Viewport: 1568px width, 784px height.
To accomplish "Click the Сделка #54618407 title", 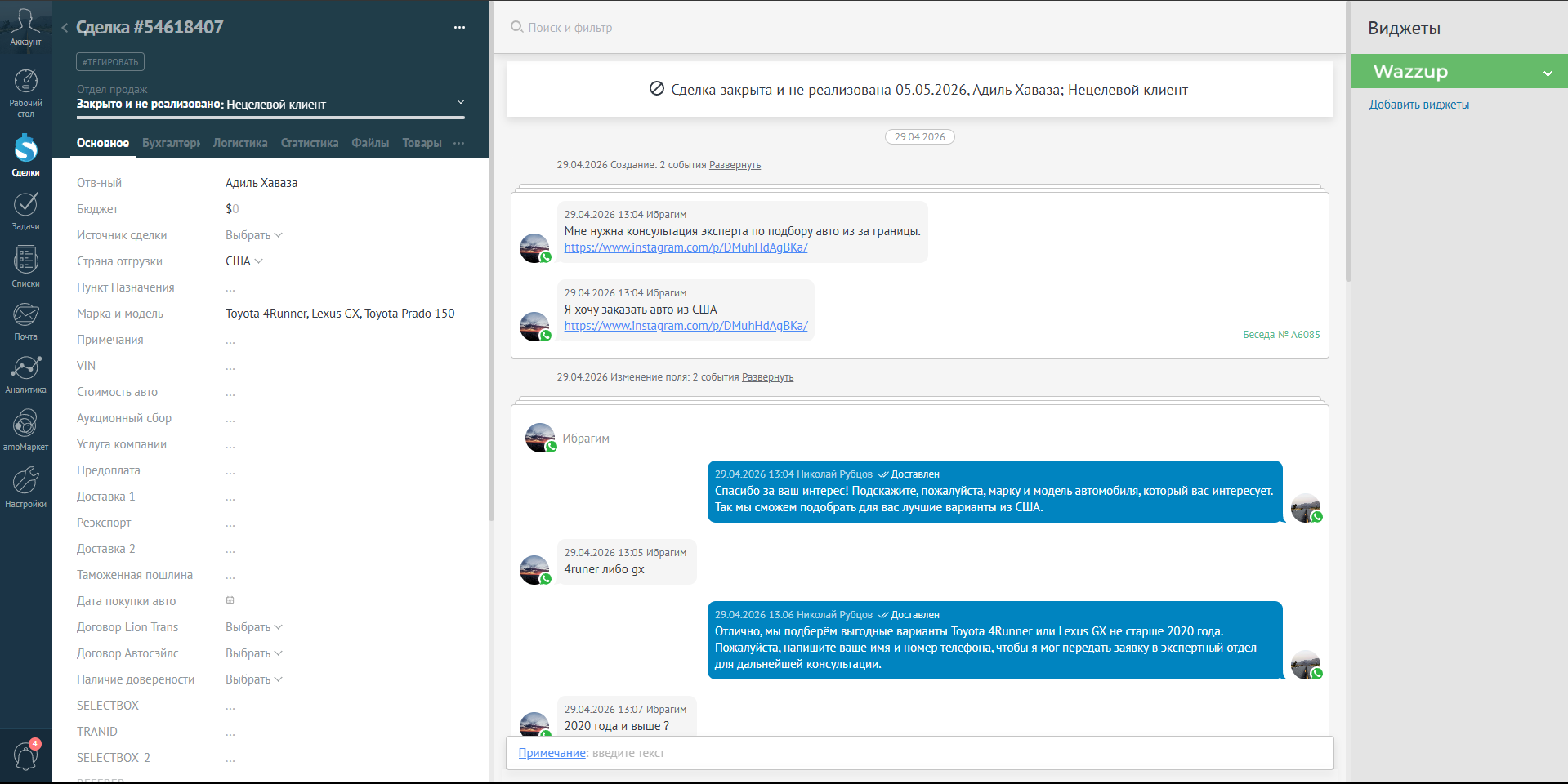I will pyautogui.click(x=150, y=27).
